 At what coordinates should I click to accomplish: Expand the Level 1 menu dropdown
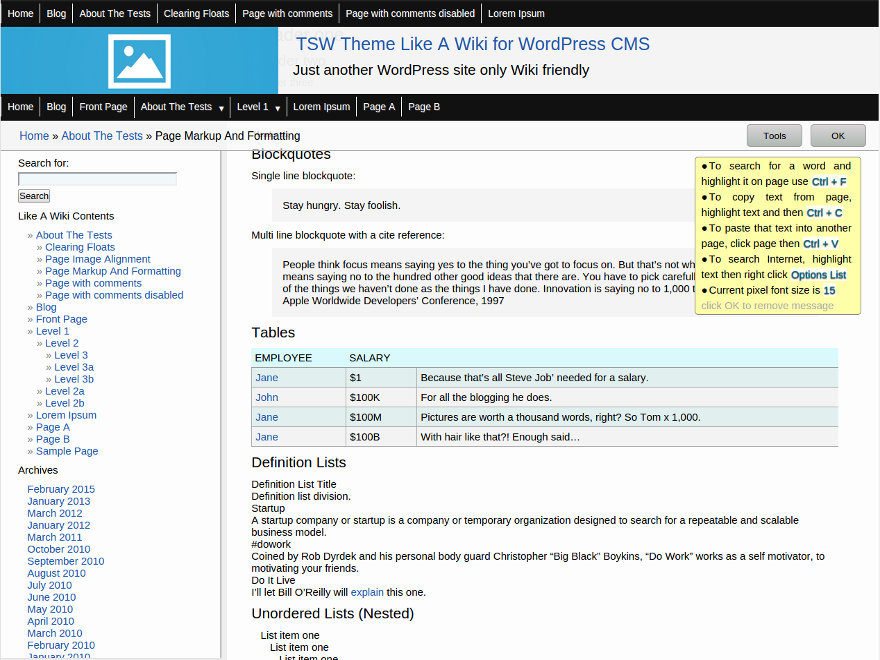275,108
